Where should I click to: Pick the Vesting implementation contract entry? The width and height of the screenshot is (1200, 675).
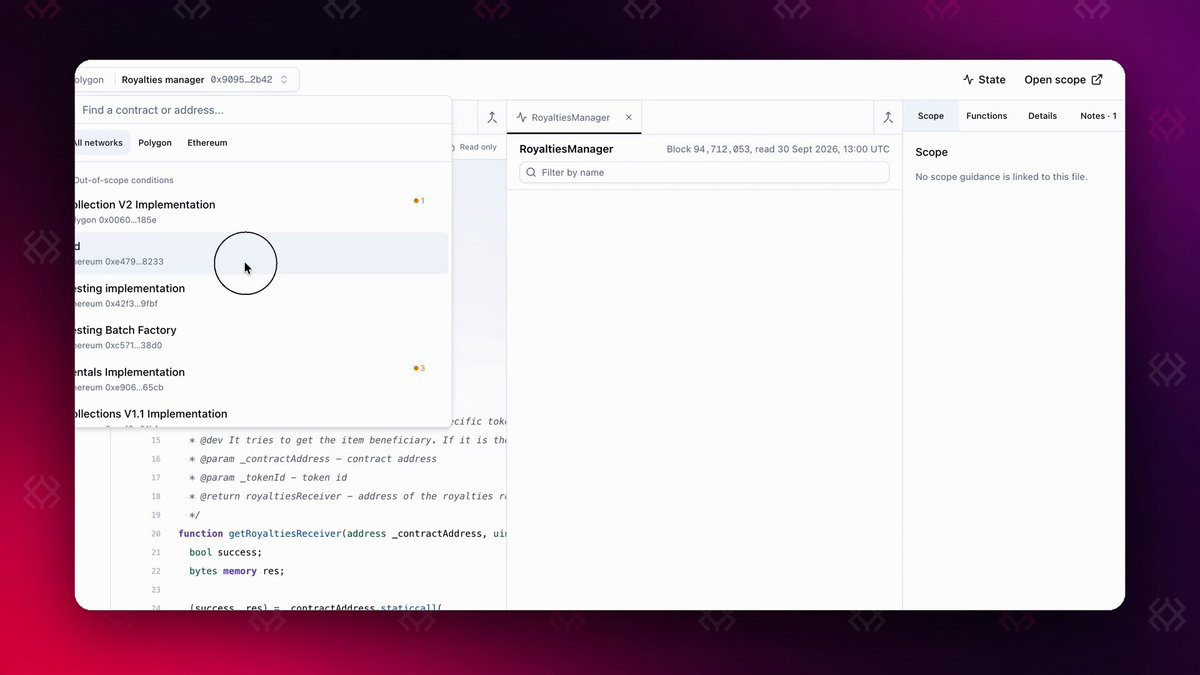tap(262, 295)
